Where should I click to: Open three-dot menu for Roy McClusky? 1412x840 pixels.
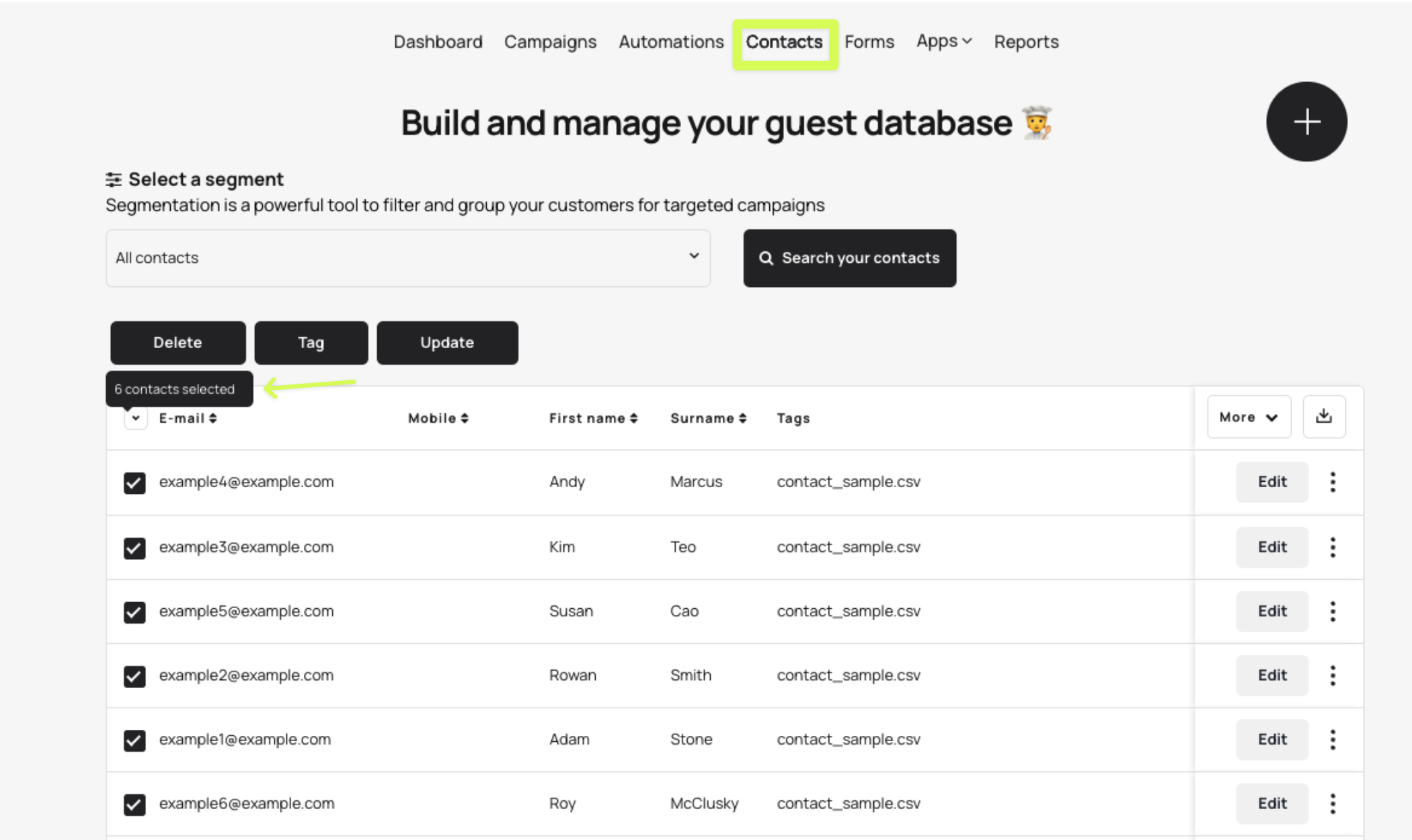coord(1333,804)
